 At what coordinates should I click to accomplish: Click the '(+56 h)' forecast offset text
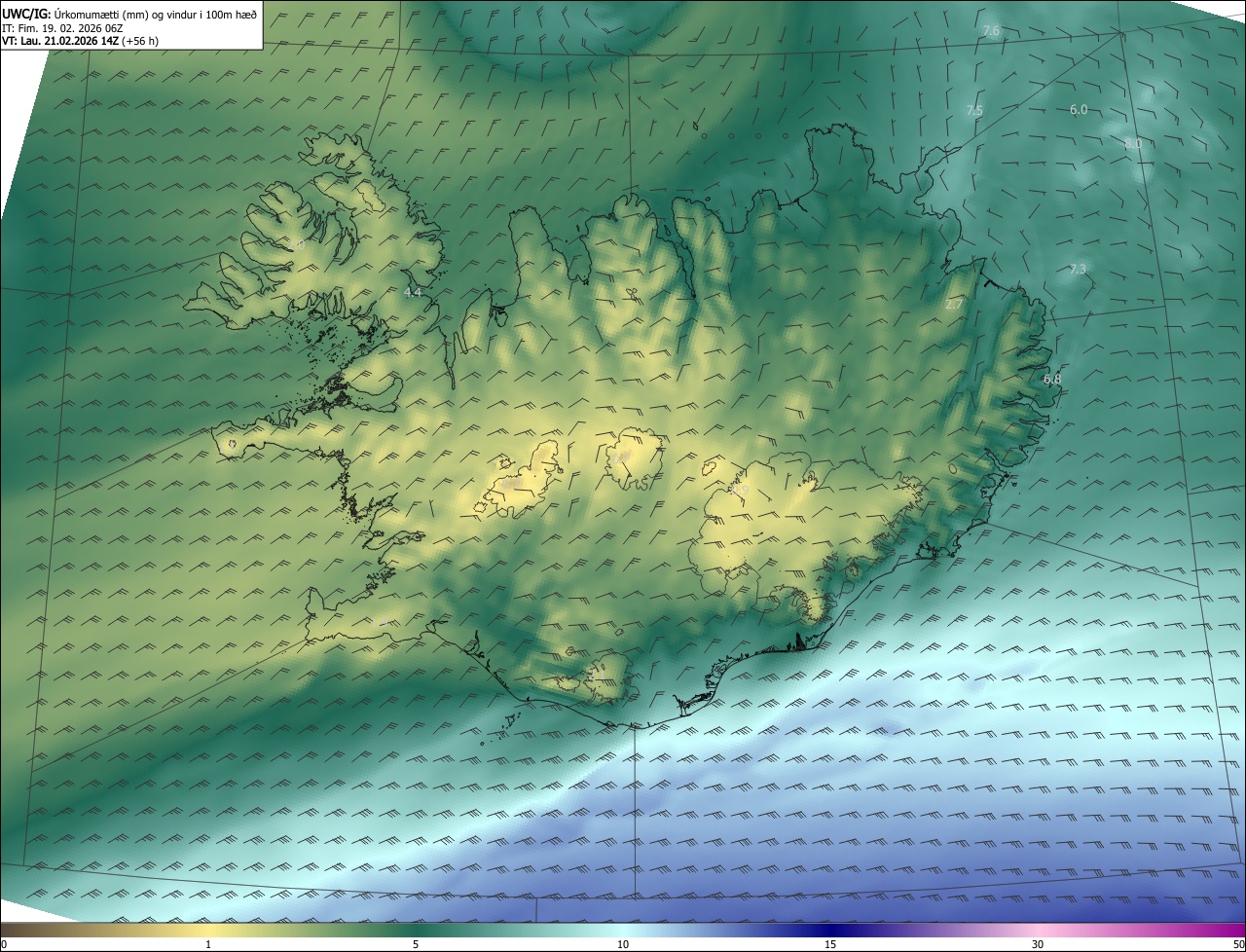pyautogui.click(x=140, y=41)
